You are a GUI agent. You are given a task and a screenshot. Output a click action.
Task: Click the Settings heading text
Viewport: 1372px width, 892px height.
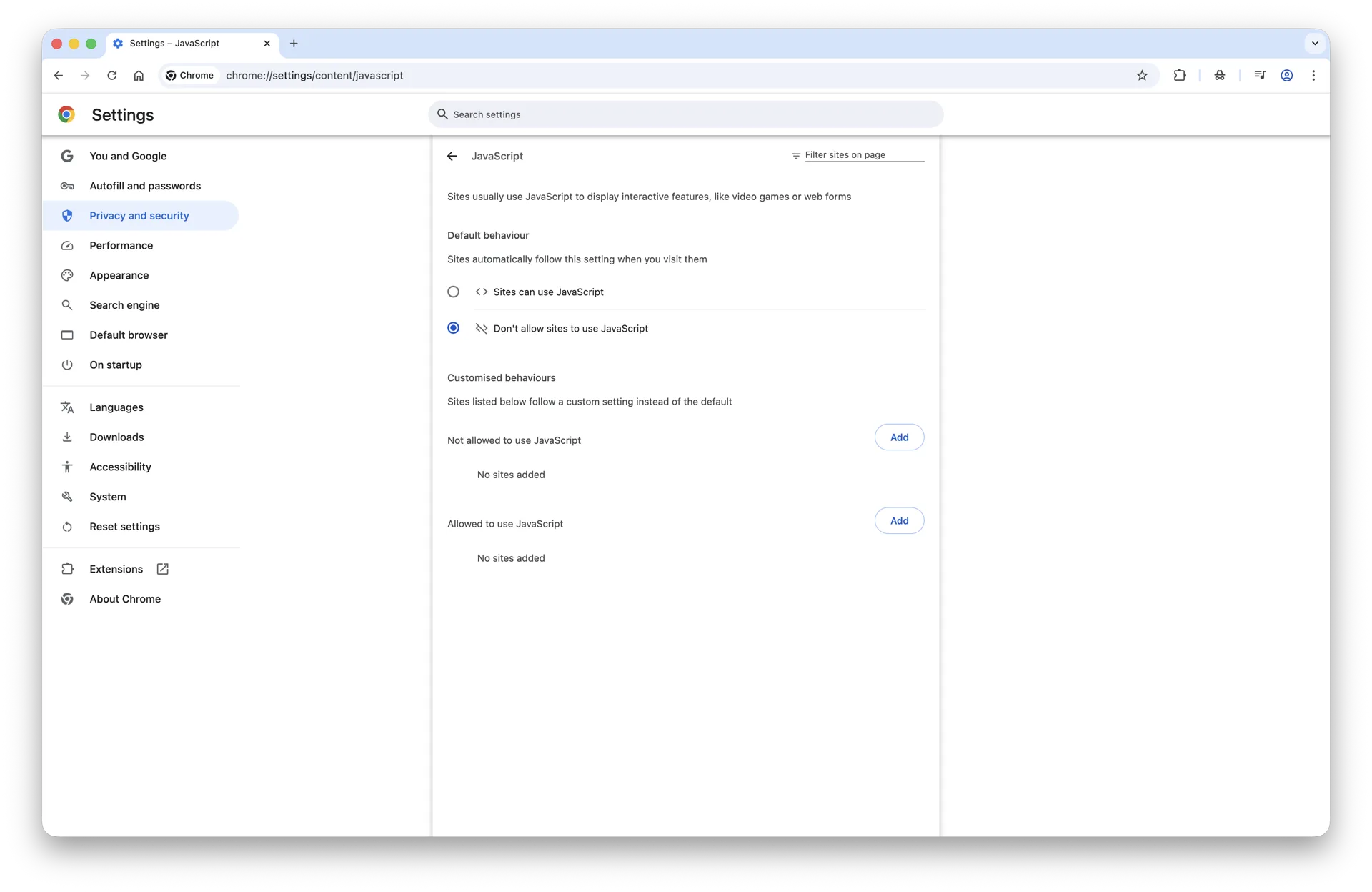(123, 115)
